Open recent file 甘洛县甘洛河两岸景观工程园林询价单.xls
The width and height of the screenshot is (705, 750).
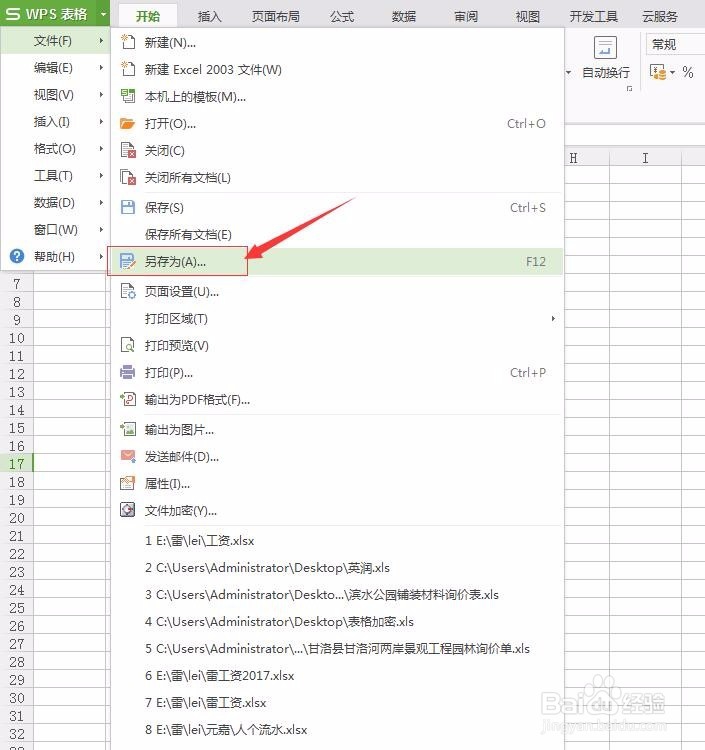click(337, 649)
